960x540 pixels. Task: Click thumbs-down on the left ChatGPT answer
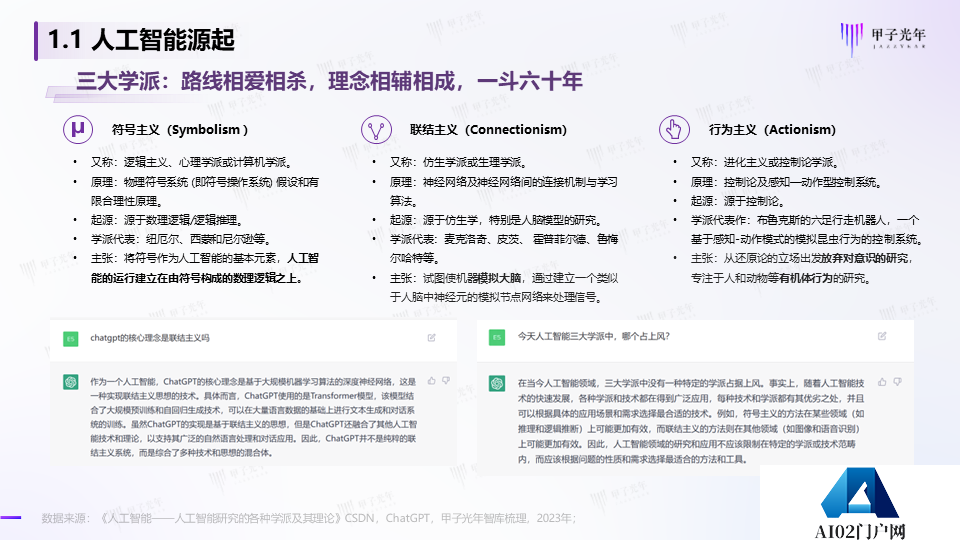(x=446, y=381)
